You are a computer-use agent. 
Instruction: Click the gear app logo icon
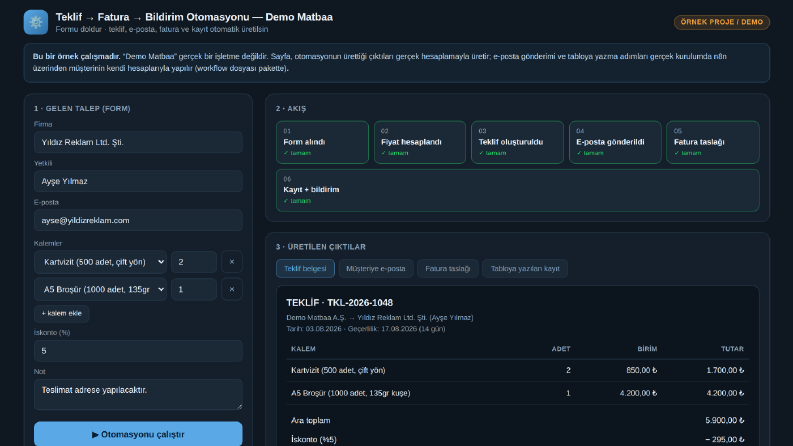pyautogui.click(x=36, y=22)
